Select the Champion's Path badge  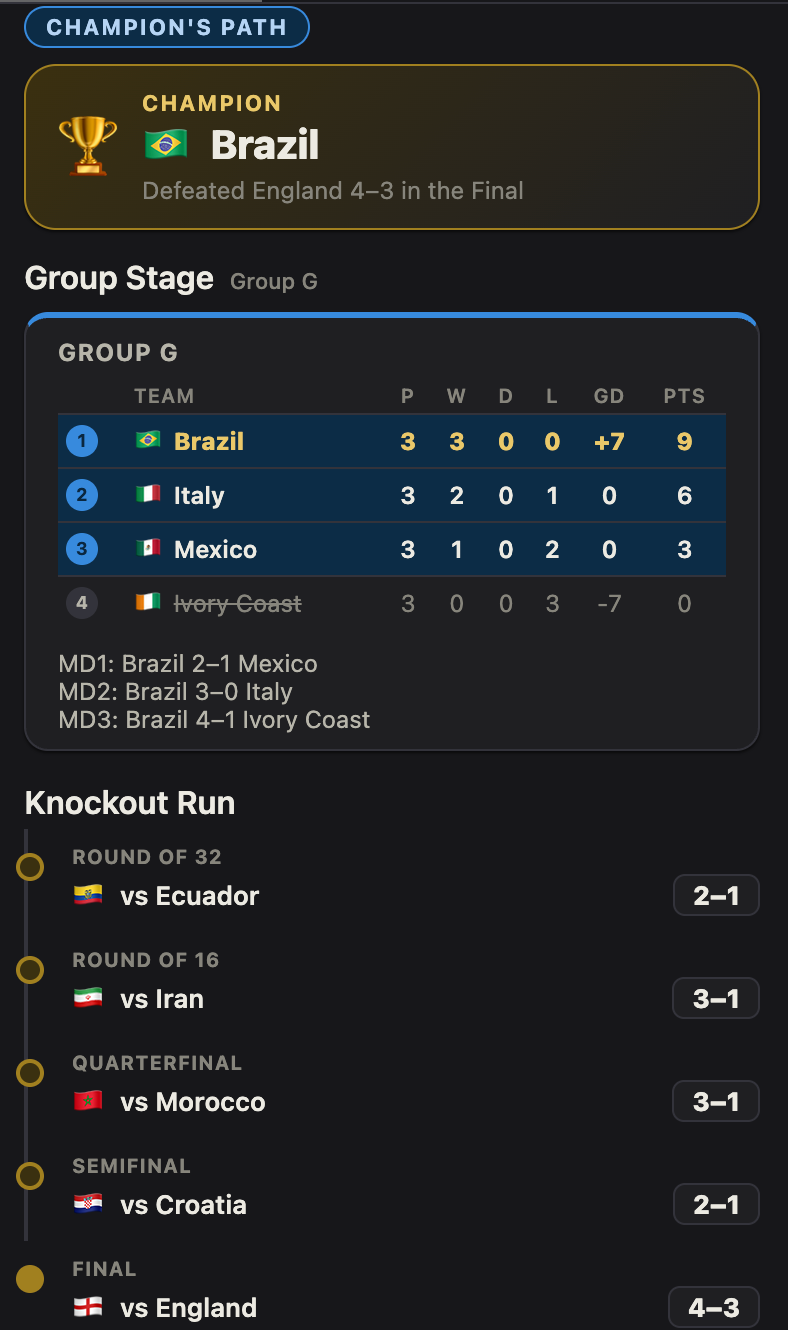pos(167,27)
